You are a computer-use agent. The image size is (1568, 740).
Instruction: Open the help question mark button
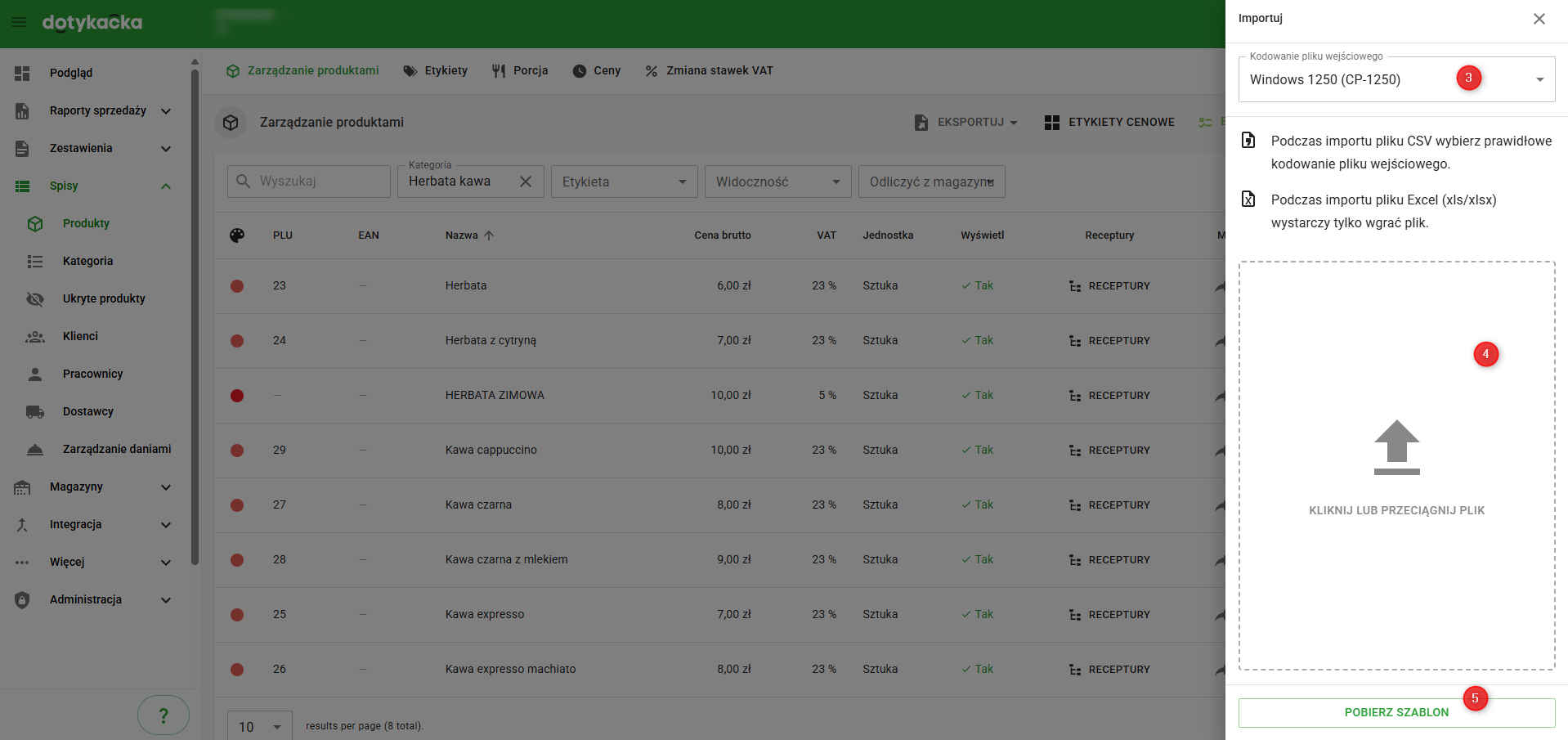pos(163,715)
